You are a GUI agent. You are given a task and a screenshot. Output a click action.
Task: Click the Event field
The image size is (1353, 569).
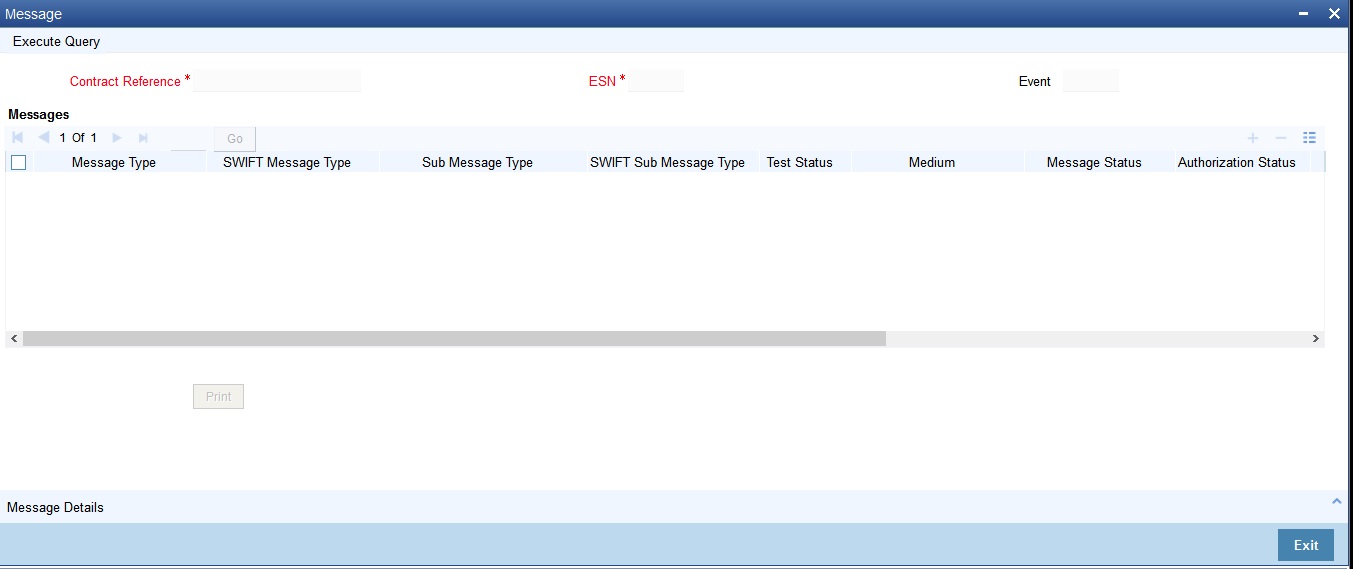(1091, 81)
